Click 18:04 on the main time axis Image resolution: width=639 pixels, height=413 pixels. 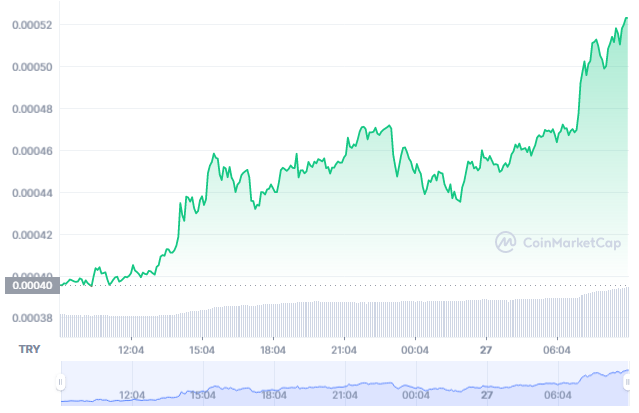[x=273, y=350]
